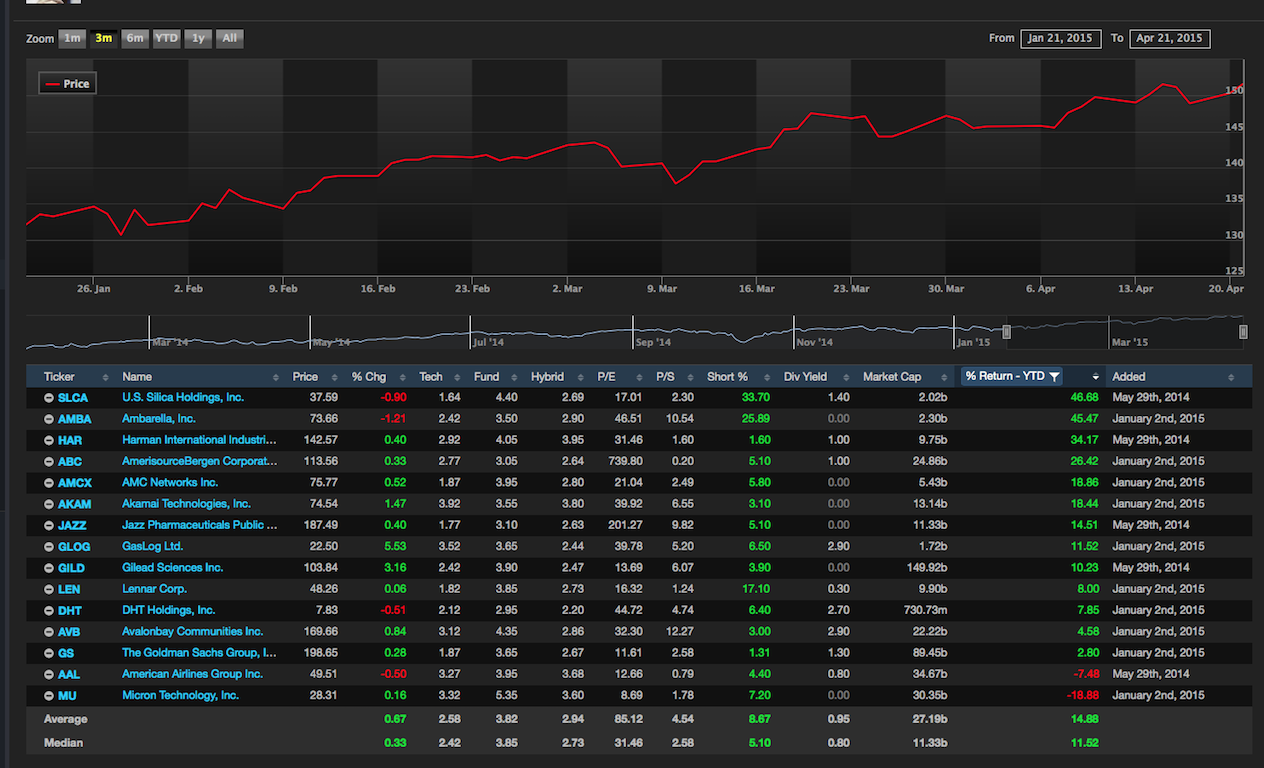Click the minus icon beside AMBA

[x=49, y=419]
